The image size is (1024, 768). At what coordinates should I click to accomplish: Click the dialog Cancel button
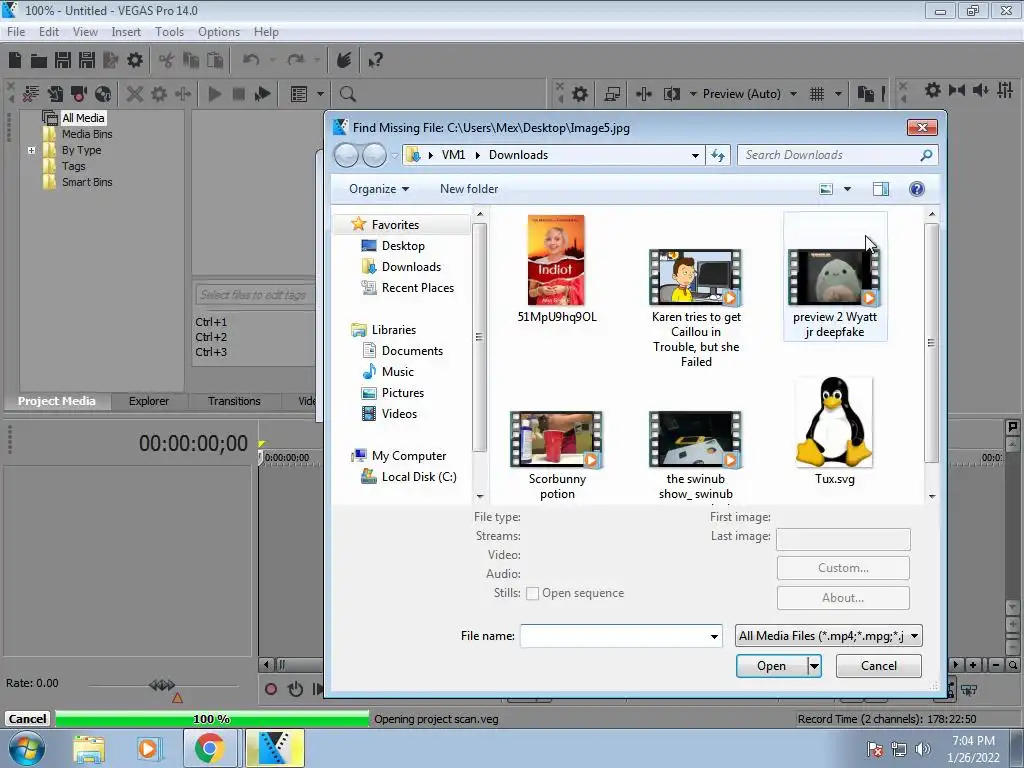[878, 666]
